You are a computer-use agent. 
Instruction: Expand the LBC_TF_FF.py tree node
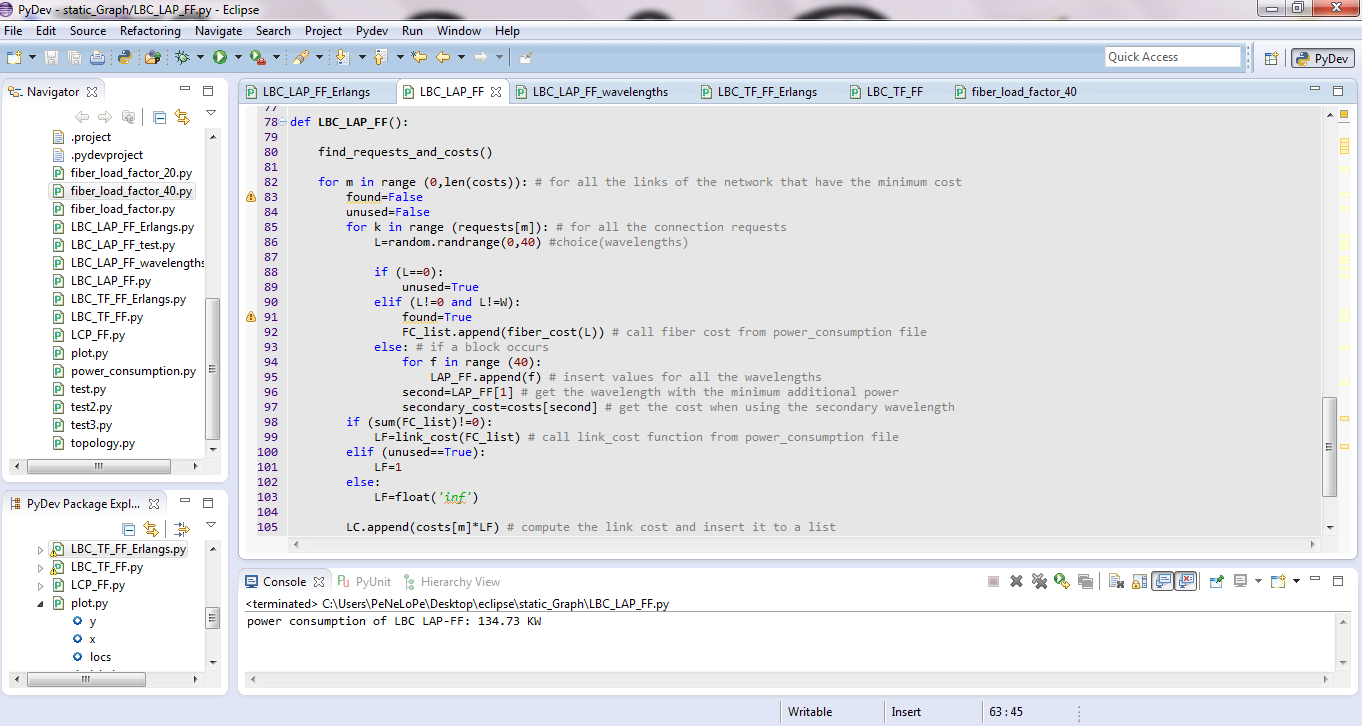point(41,567)
